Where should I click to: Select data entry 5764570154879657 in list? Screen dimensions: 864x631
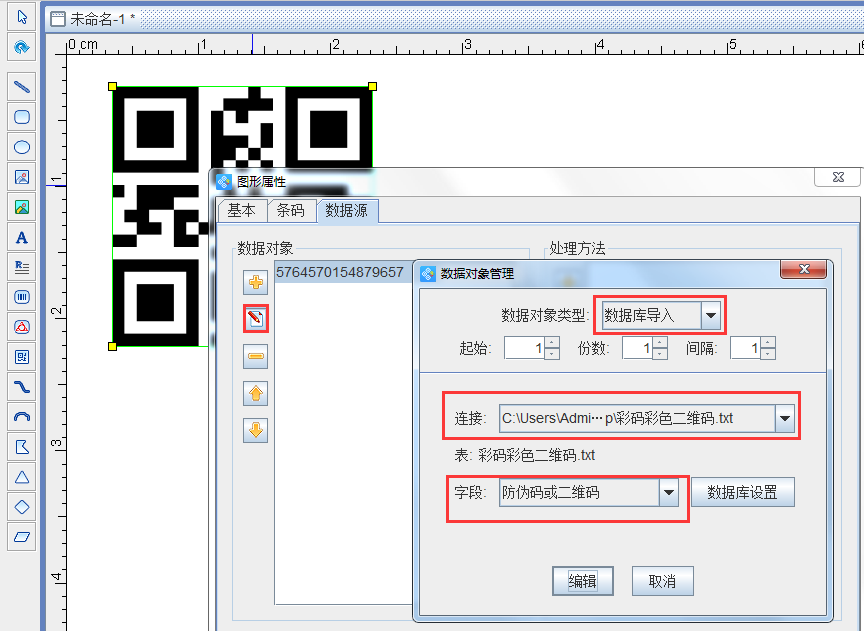(340, 272)
